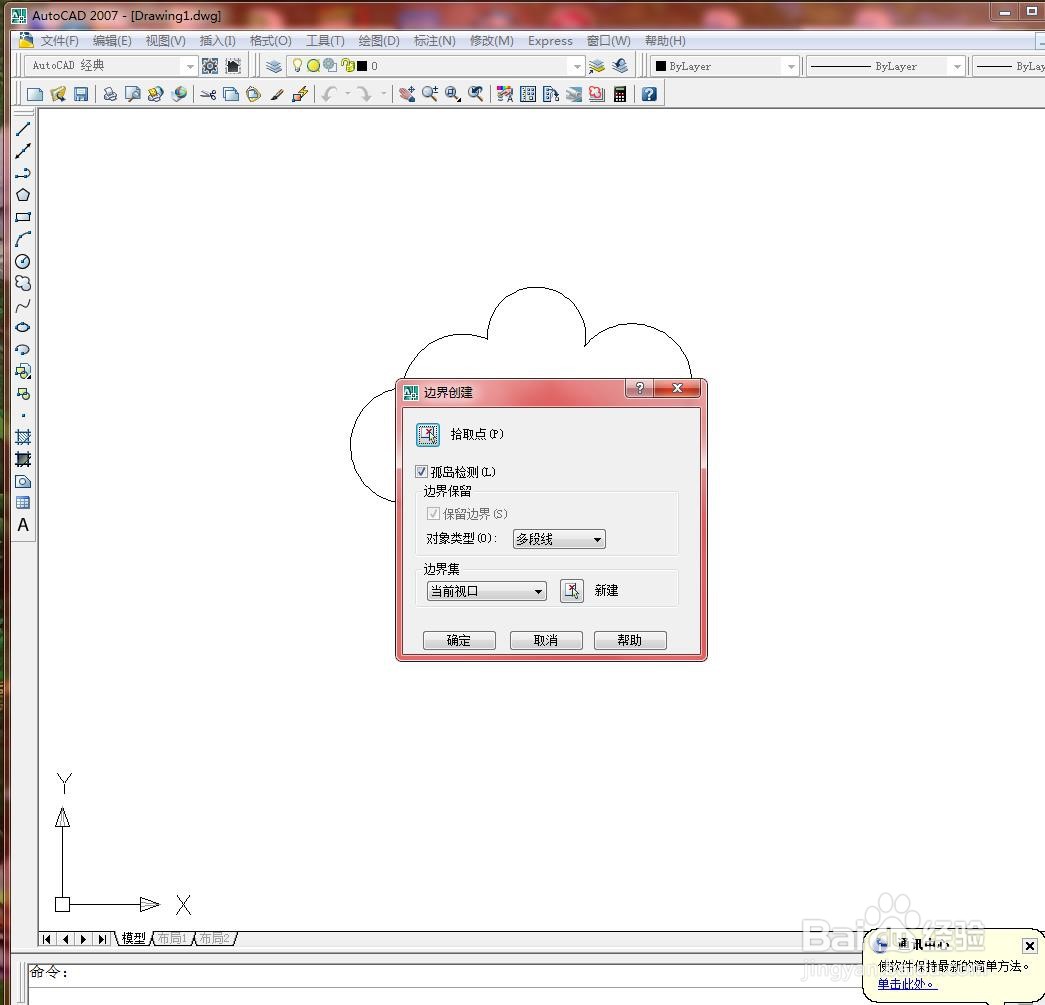
Task: Select the Hatch tool
Action: [x=23, y=437]
